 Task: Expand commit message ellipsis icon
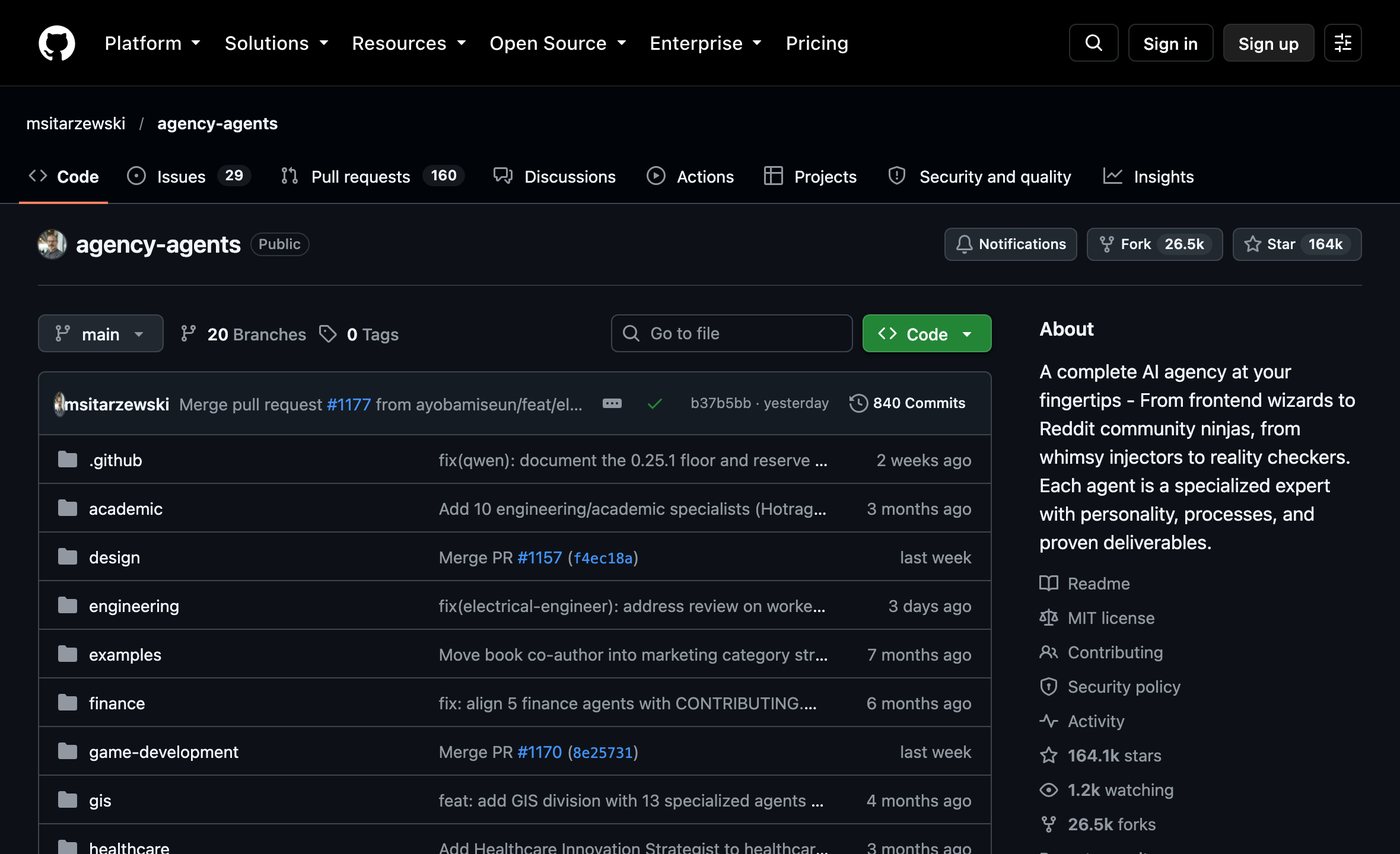[x=612, y=403]
